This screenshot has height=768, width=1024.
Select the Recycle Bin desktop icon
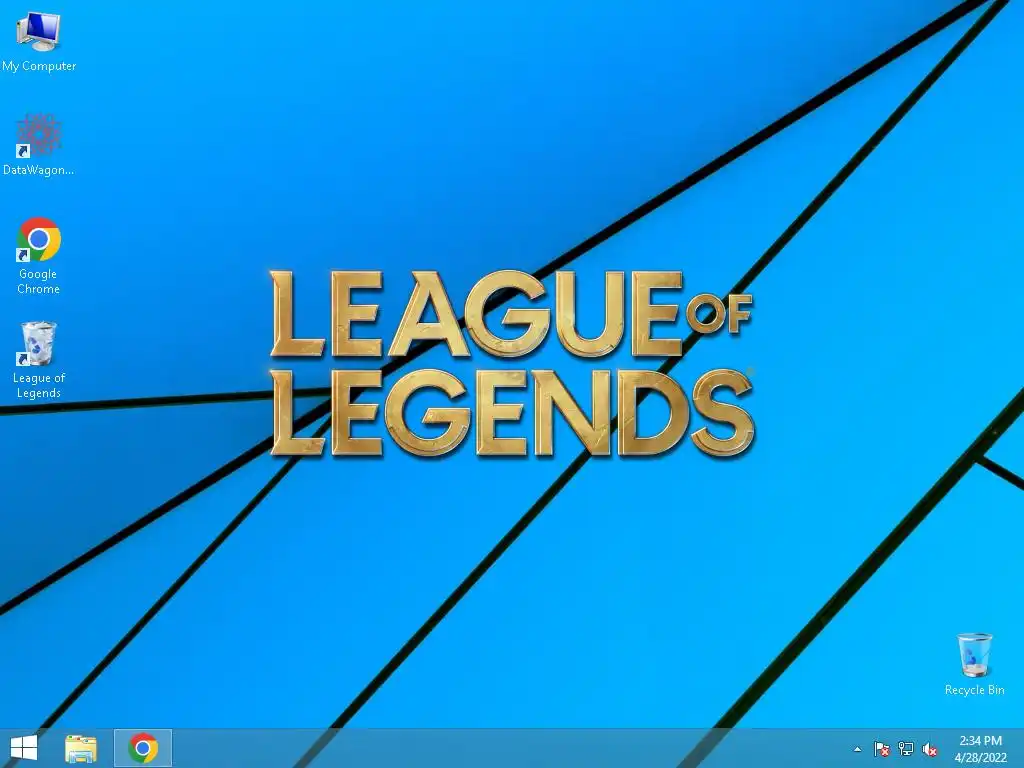pyautogui.click(x=974, y=664)
